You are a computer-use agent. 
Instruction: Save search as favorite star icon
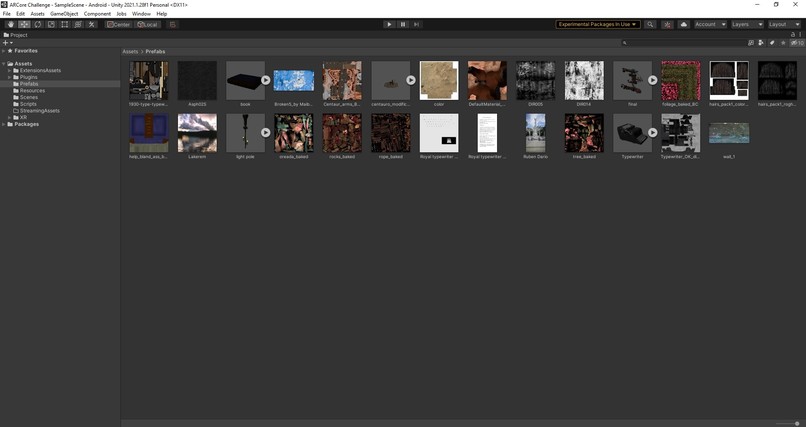[783, 43]
